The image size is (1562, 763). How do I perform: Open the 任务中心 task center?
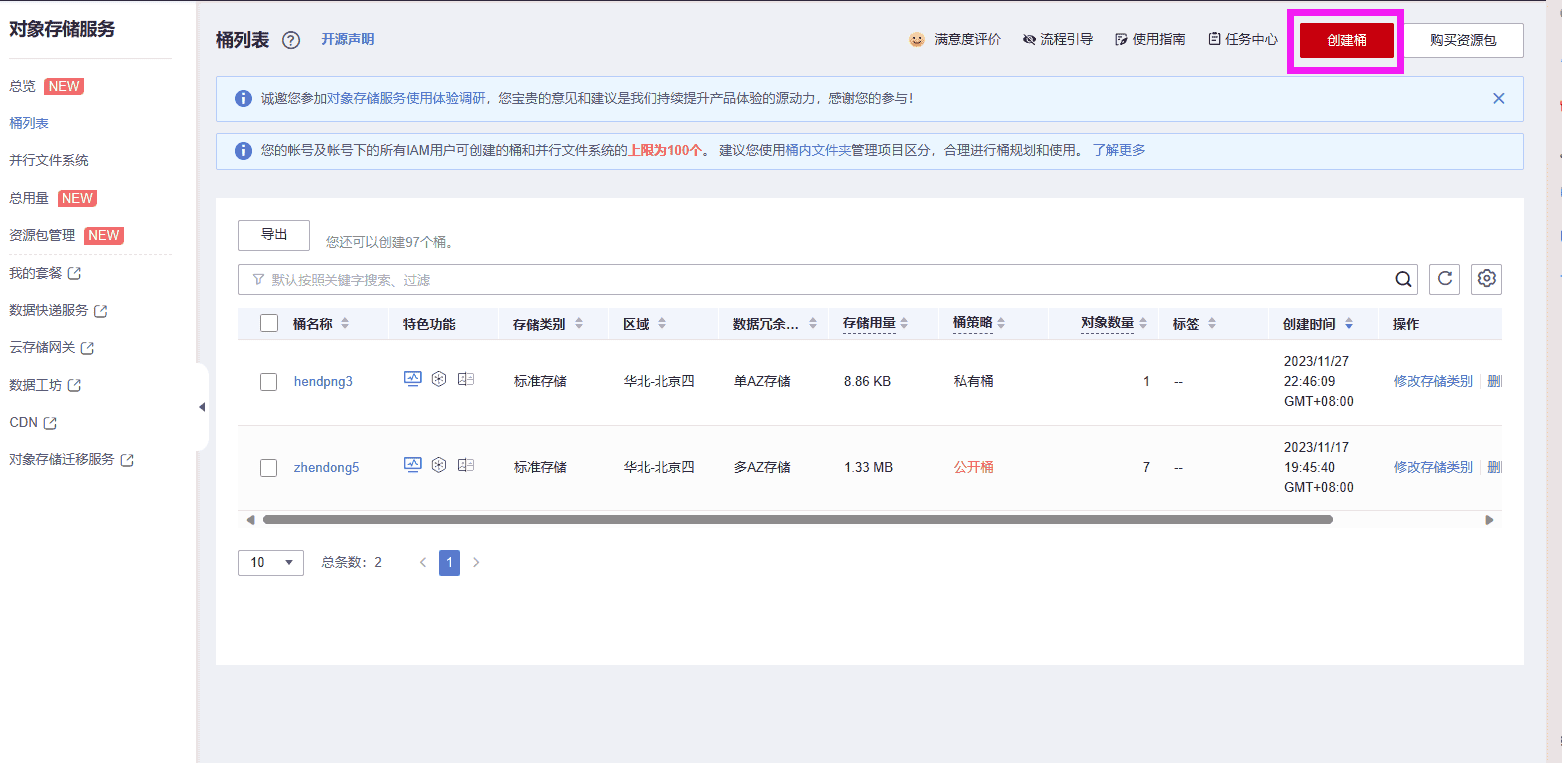tap(1241, 39)
